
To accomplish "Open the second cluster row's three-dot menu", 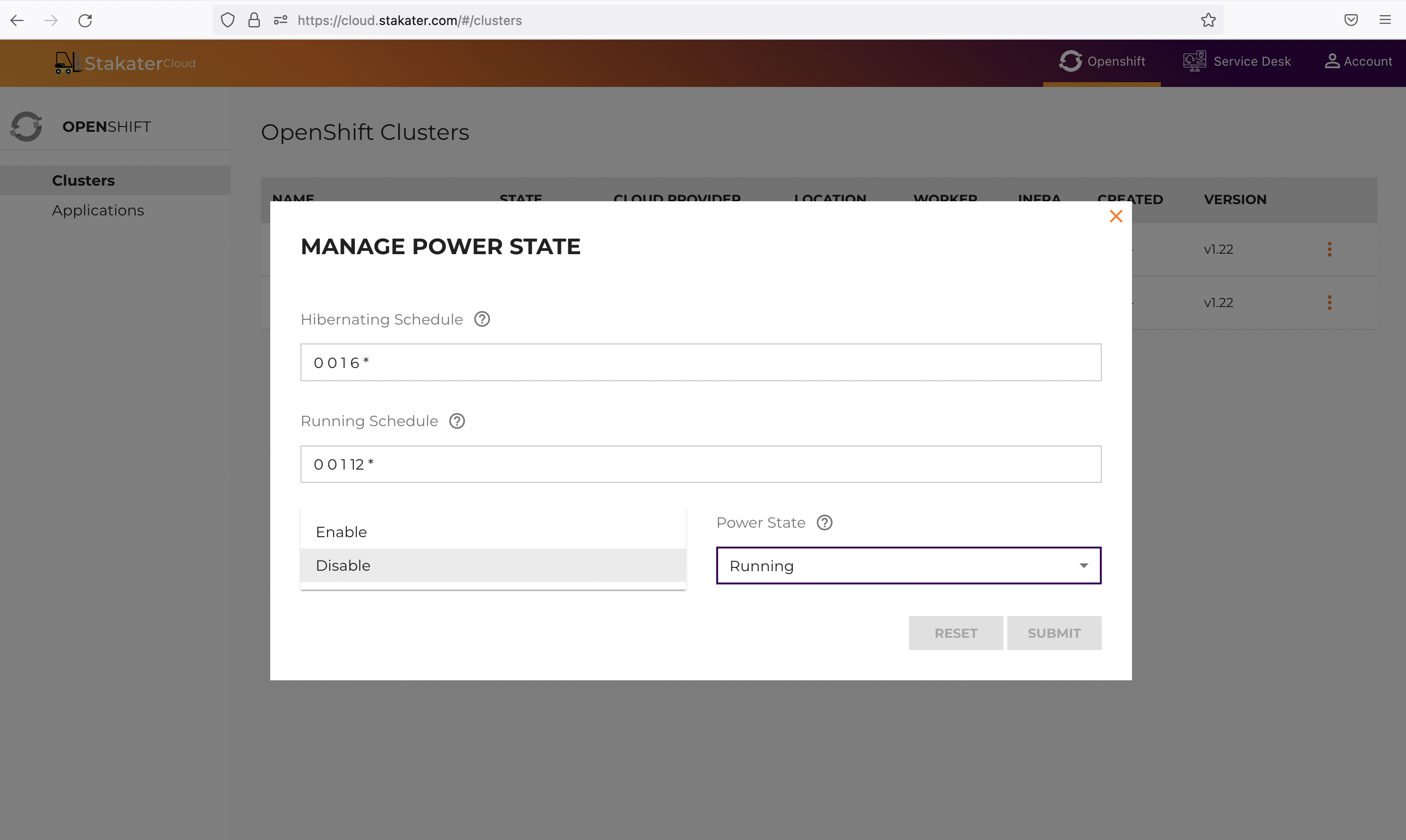I will [1329, 302].
